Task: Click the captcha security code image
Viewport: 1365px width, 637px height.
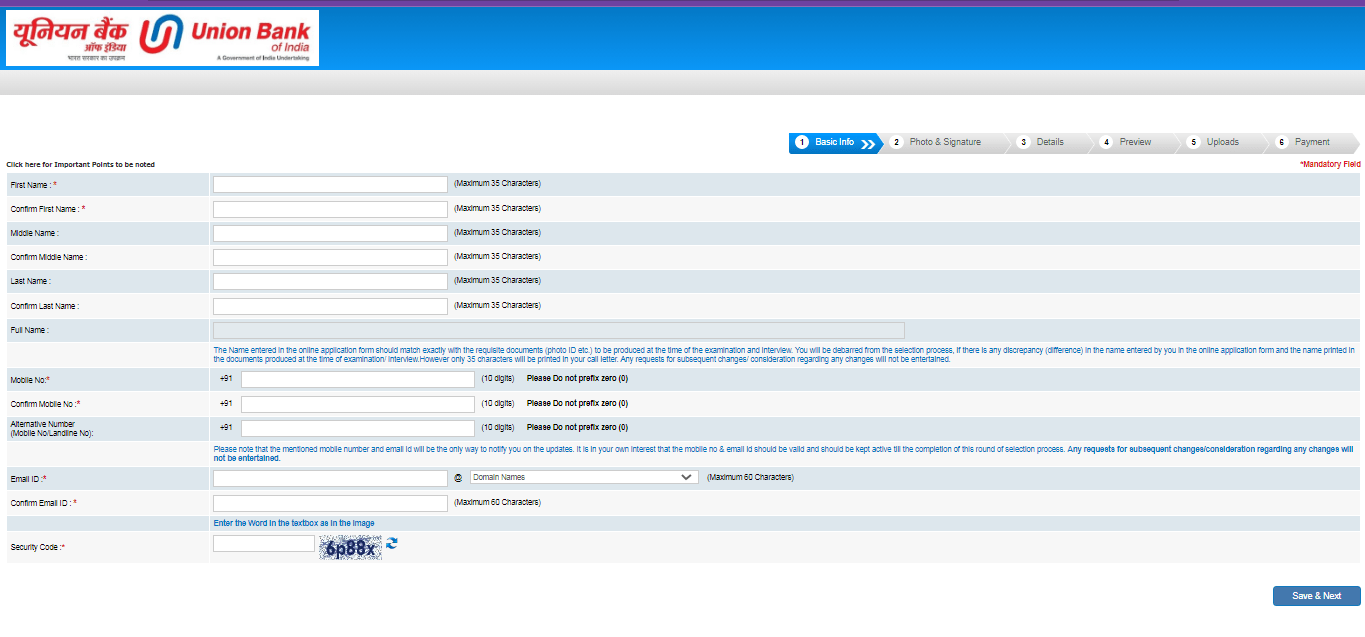Action: click(350, 547)
